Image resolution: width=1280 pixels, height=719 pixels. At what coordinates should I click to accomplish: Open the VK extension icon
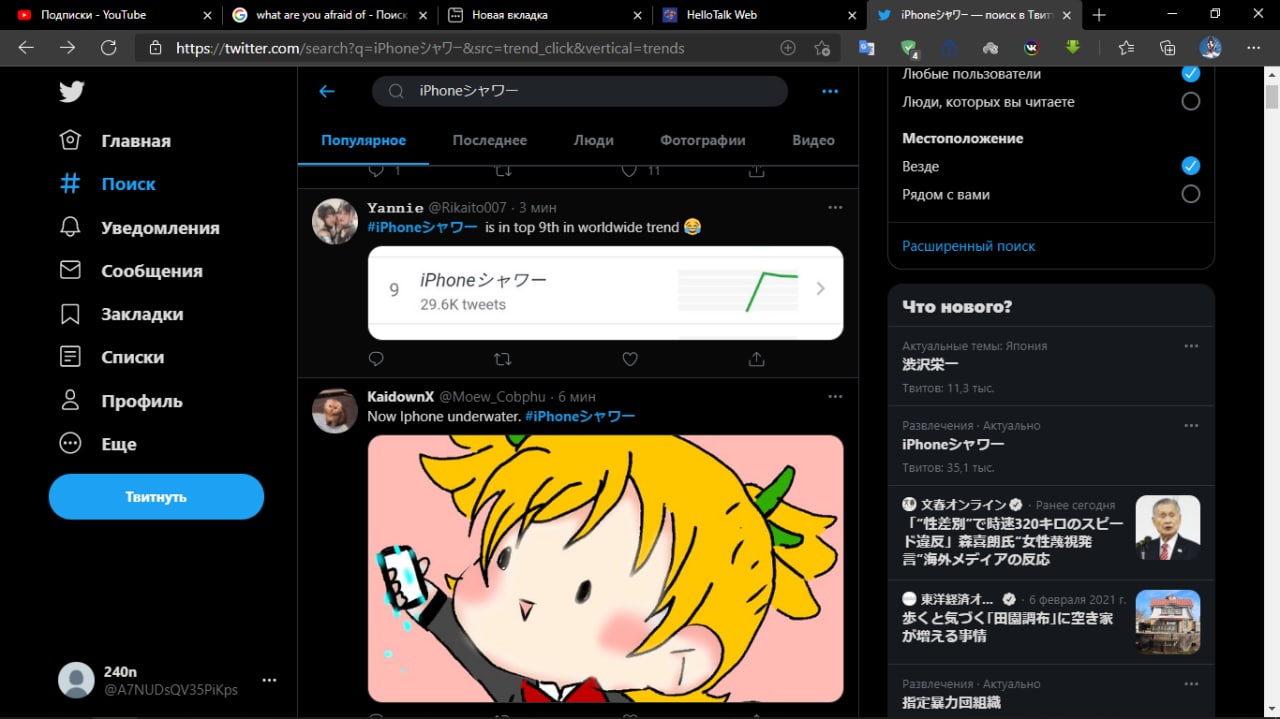(1031, 48)
